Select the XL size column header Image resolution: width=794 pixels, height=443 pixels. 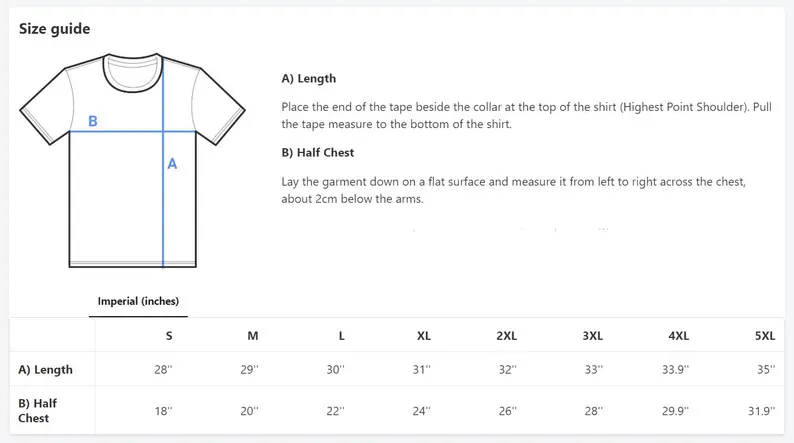click(424, 336)
